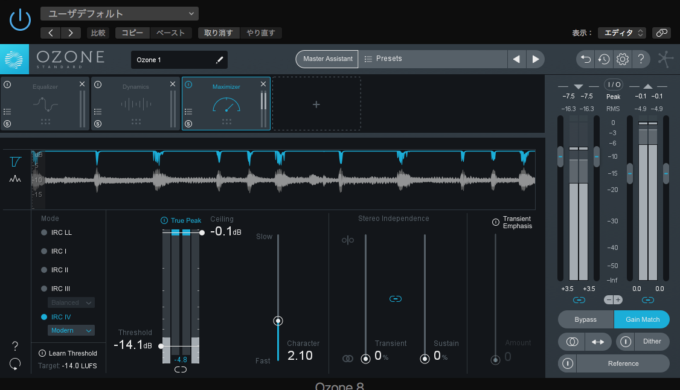Open the エディタ display dropdown

click(622, 33)
